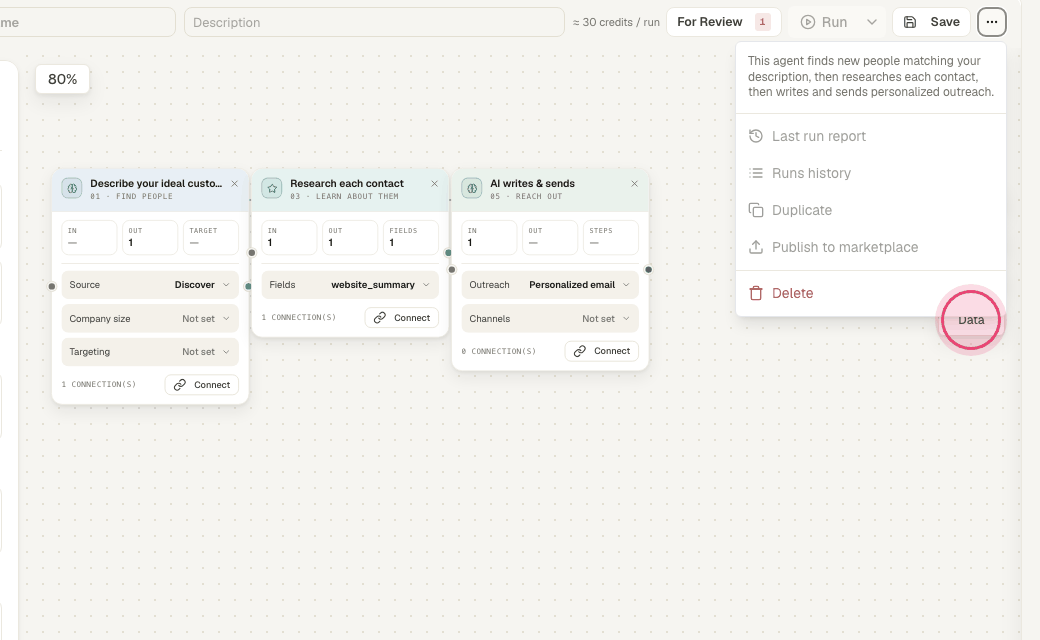Open the three-dot more options button
The width and height of the screenshot is (1040, 640).
[992, 22]
